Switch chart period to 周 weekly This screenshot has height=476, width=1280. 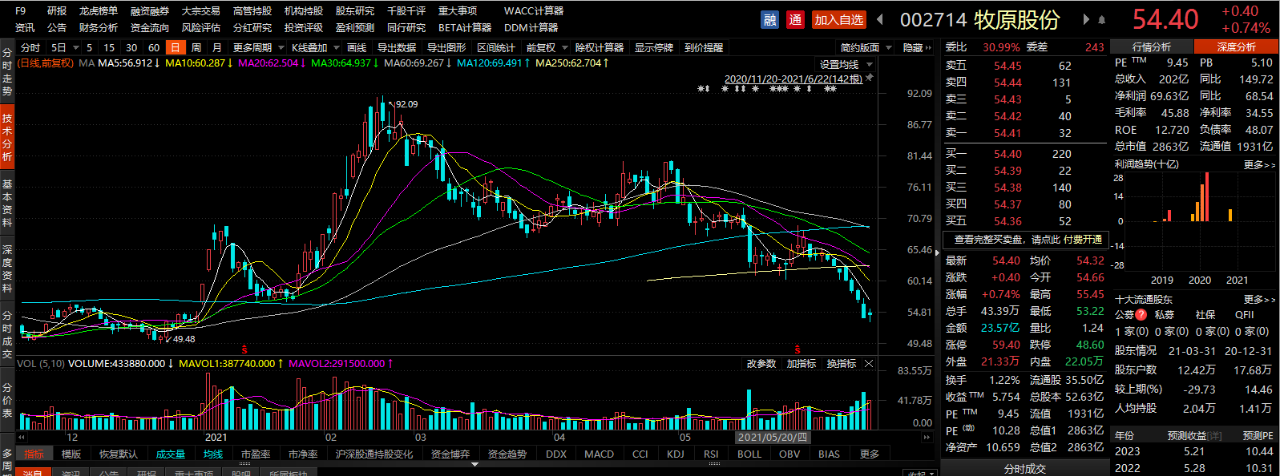(196, 47)
